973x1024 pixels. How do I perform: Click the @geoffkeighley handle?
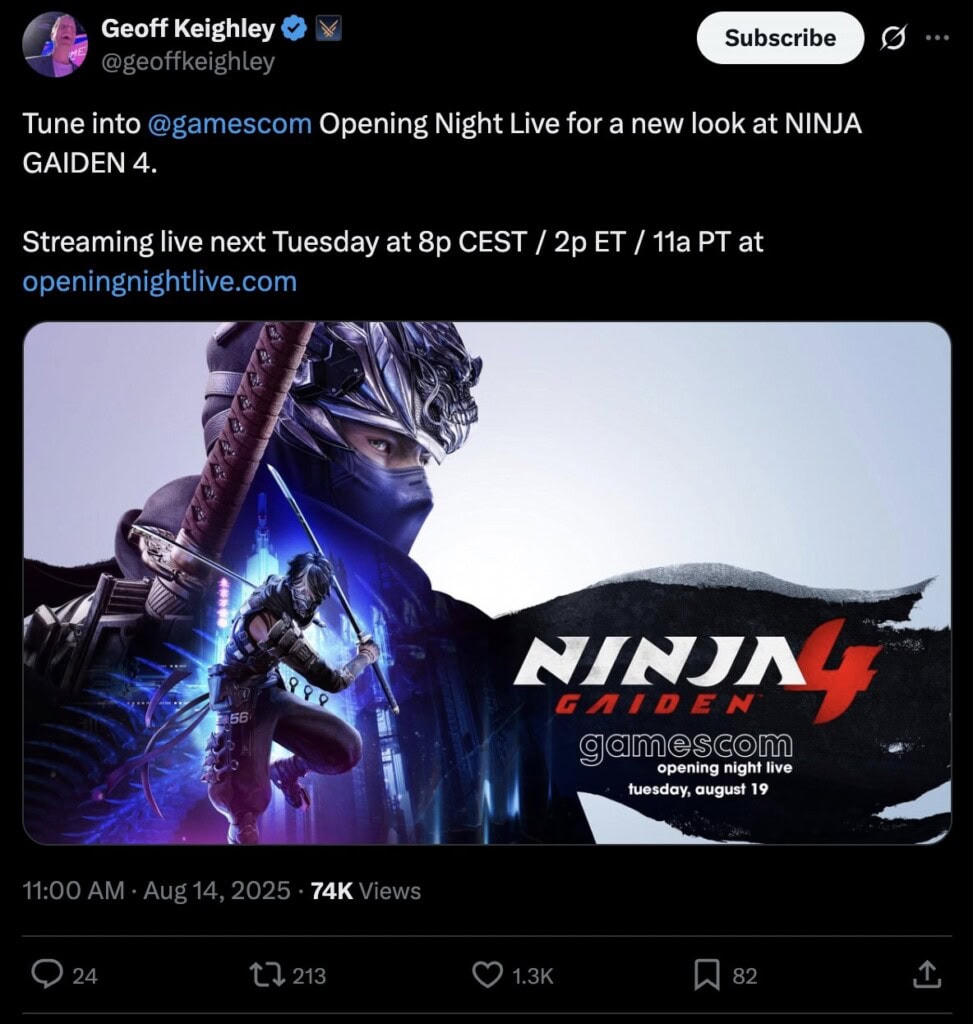pyautogui.click(x=188, y=62)
